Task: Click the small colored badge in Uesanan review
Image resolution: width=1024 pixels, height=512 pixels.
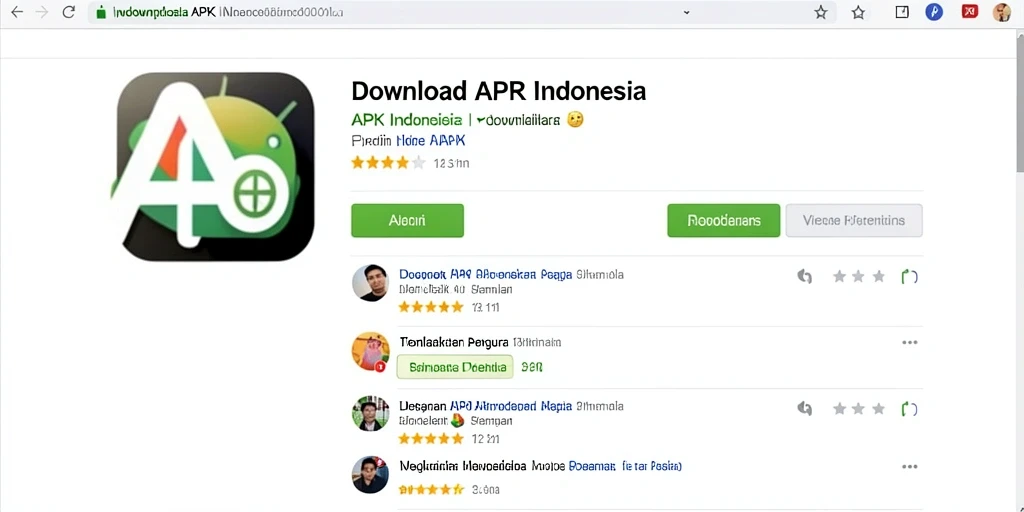Action: [457, 421]
